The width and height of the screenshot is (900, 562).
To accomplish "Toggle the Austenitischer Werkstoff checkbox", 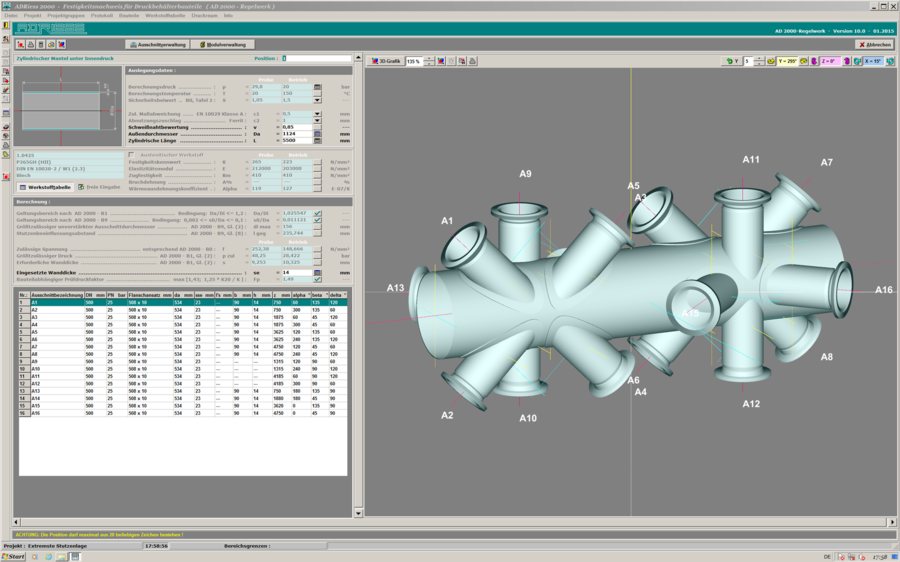I will tap(131, 154).
